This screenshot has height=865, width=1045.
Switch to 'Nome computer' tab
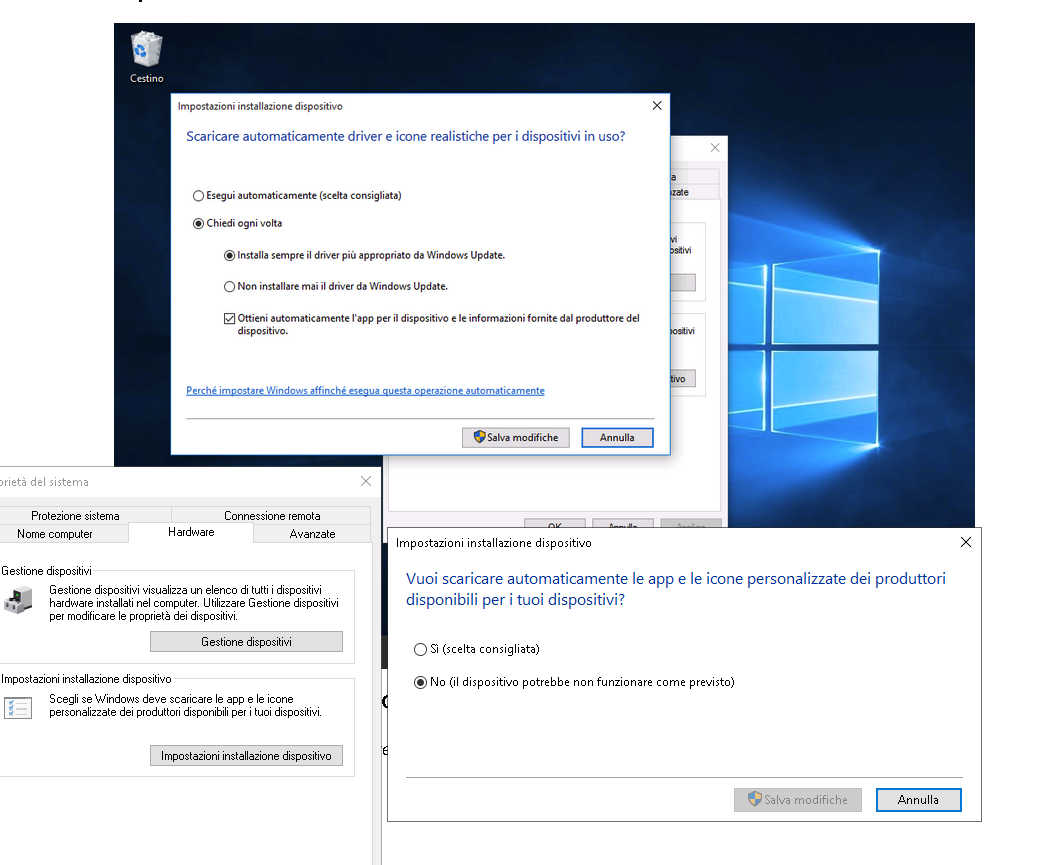click(x=55, y=534)
